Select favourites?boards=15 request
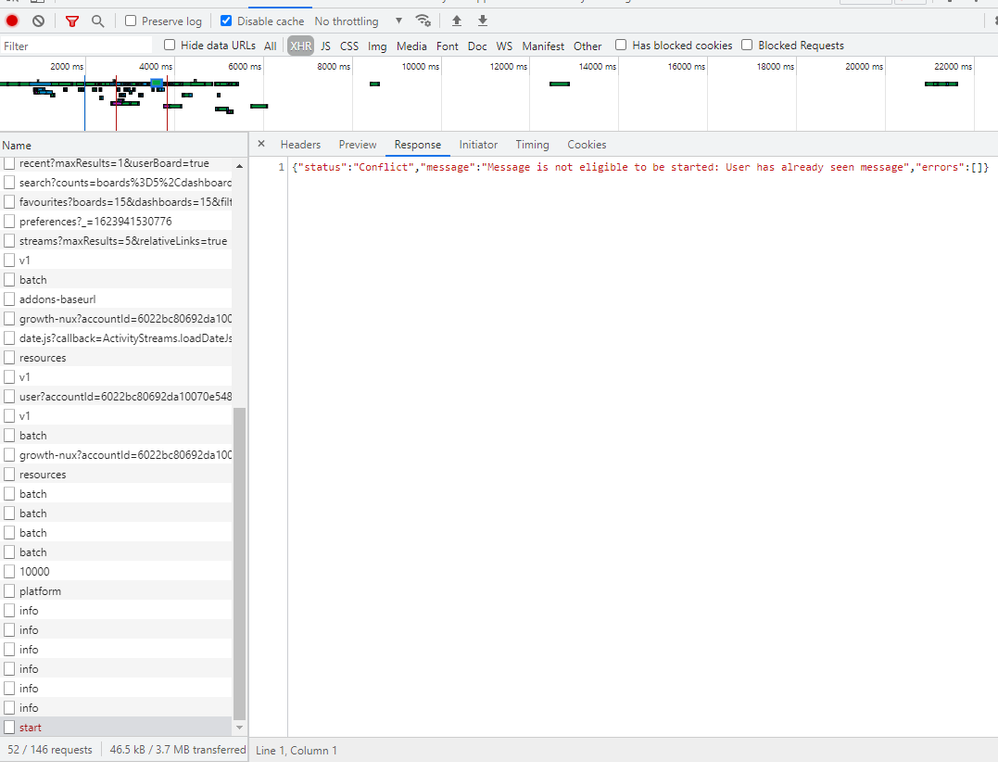 [x=116, y=202]
